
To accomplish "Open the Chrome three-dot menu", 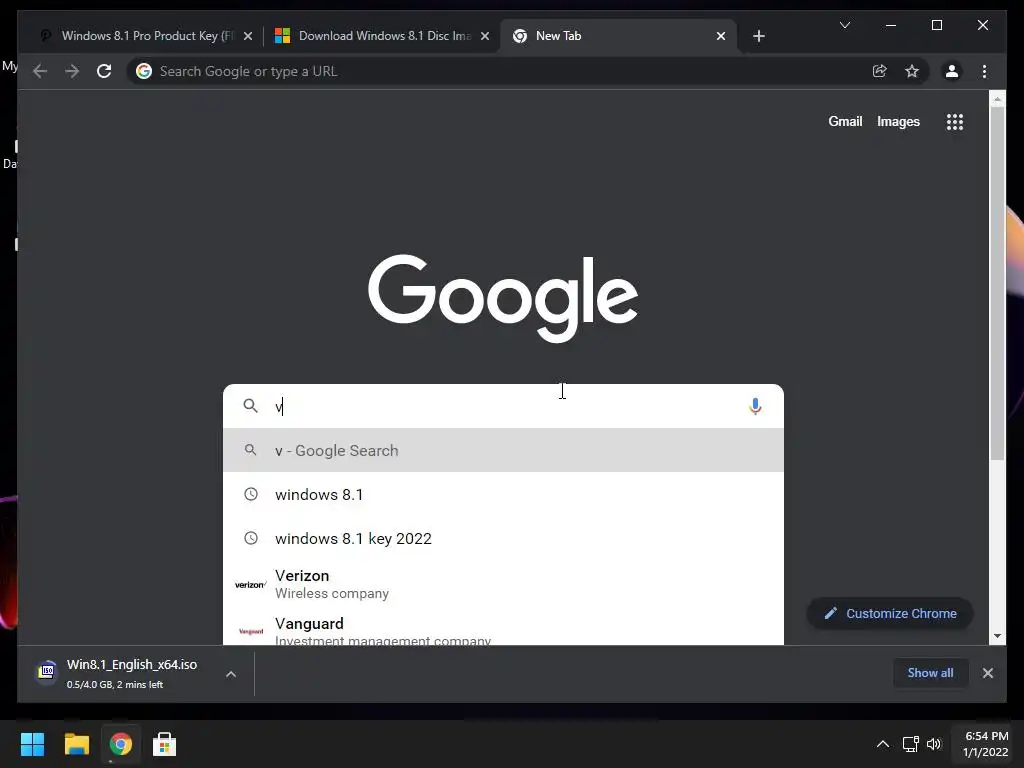I will tap(984, 71).
